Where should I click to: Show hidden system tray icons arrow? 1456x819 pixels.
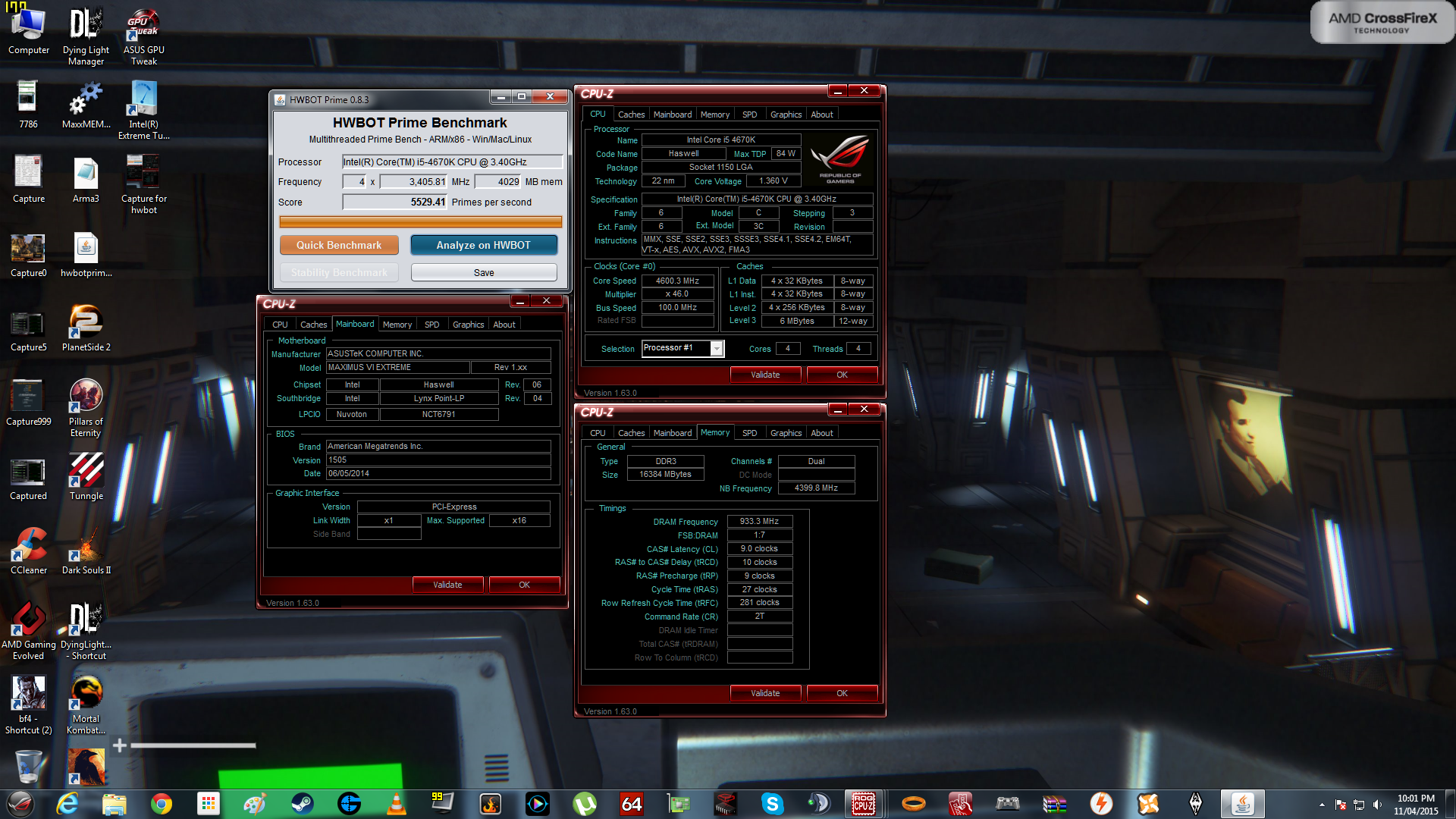(1322, 805)
